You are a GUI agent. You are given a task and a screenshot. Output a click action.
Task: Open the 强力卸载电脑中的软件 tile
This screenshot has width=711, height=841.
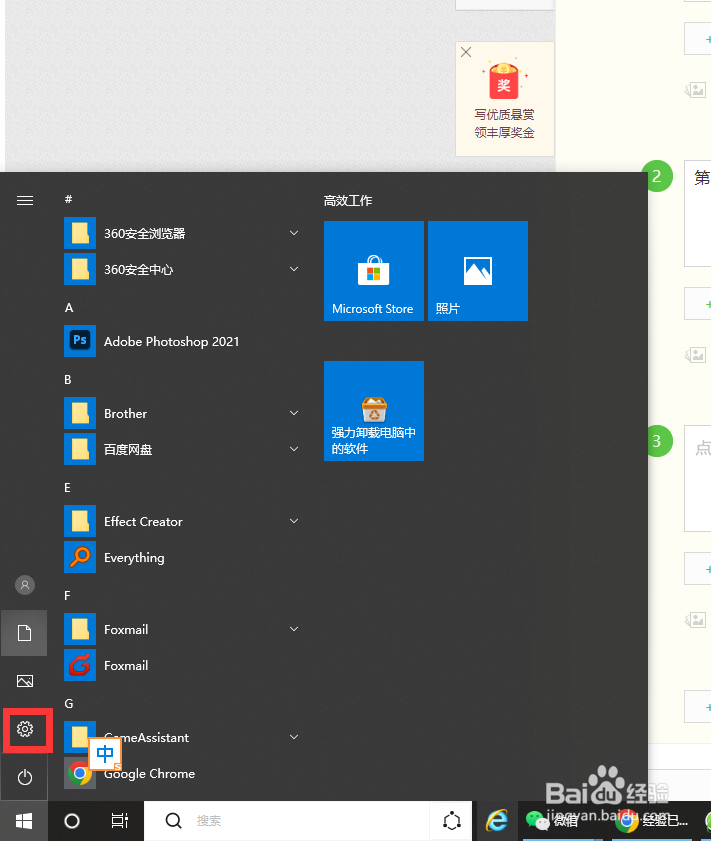point(374,411)
